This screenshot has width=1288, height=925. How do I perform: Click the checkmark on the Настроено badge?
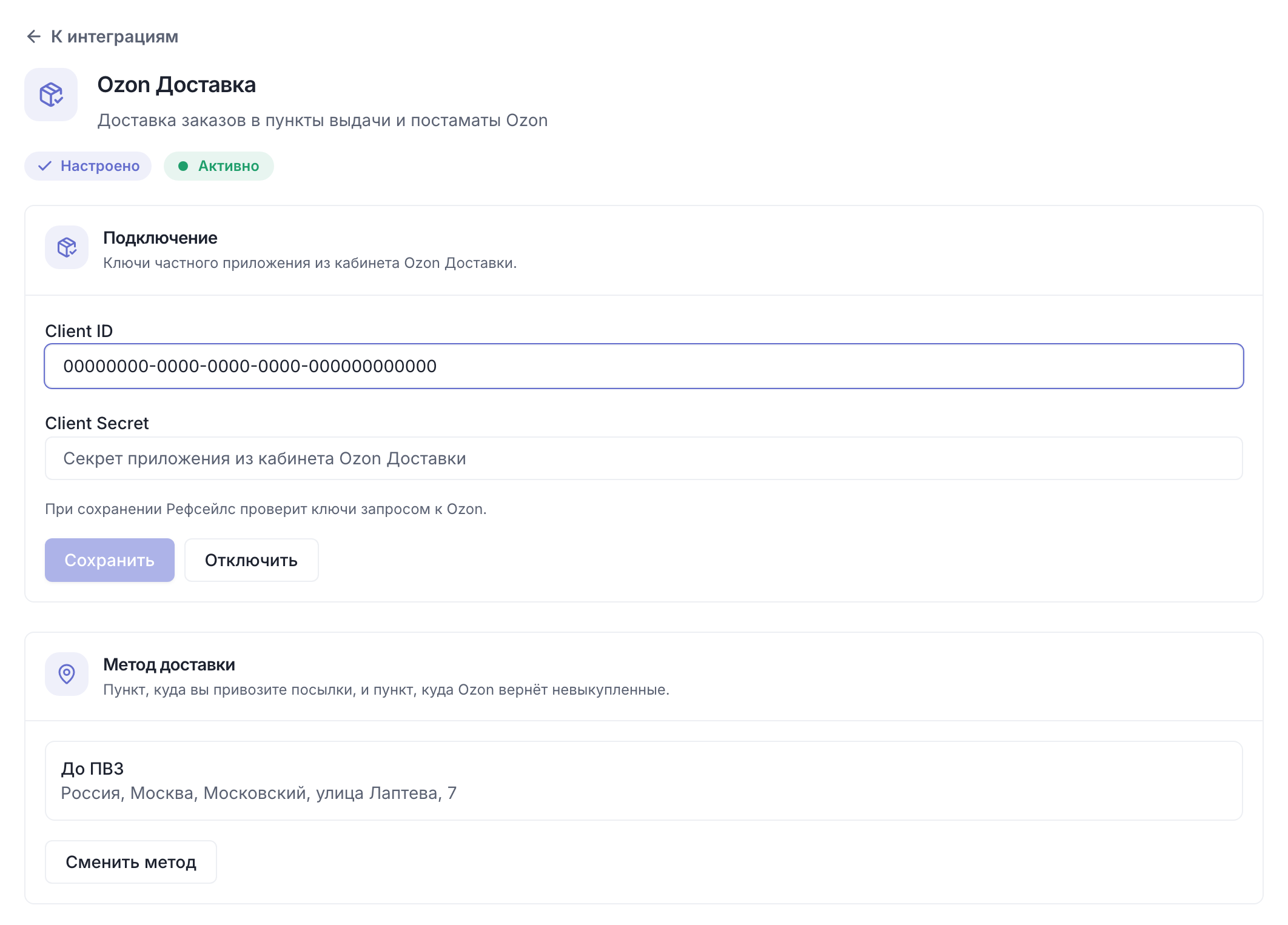(x=45, y=166)
